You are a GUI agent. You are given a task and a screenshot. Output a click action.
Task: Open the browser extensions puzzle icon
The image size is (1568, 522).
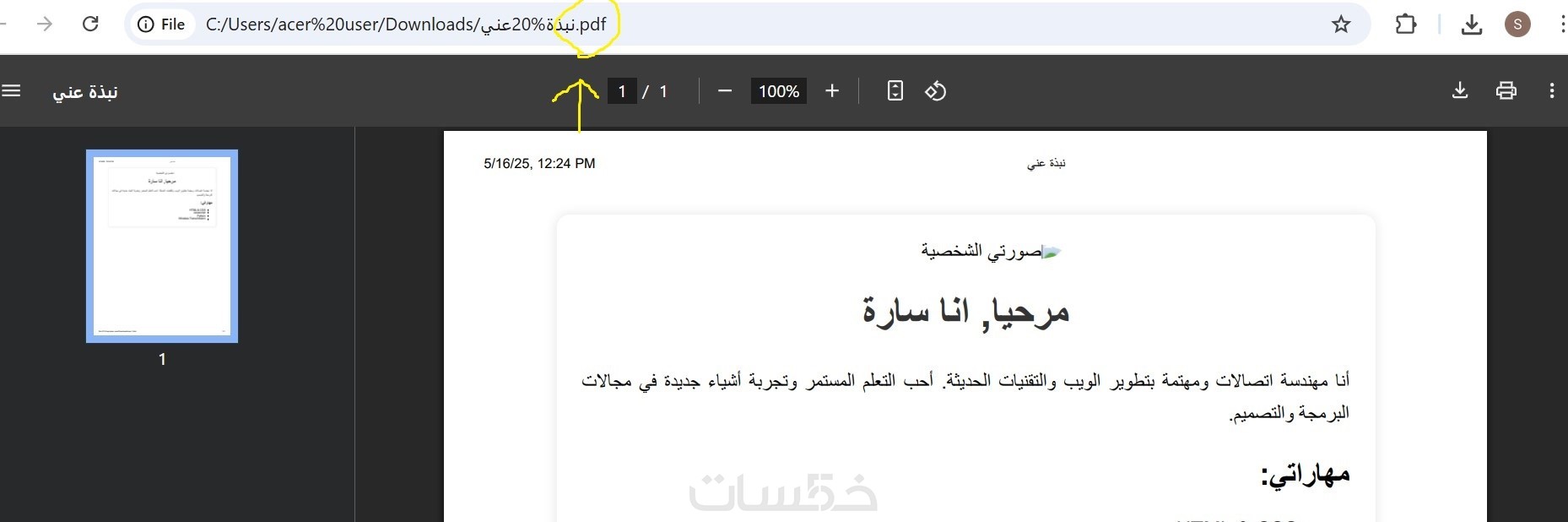pos(1406,24)
